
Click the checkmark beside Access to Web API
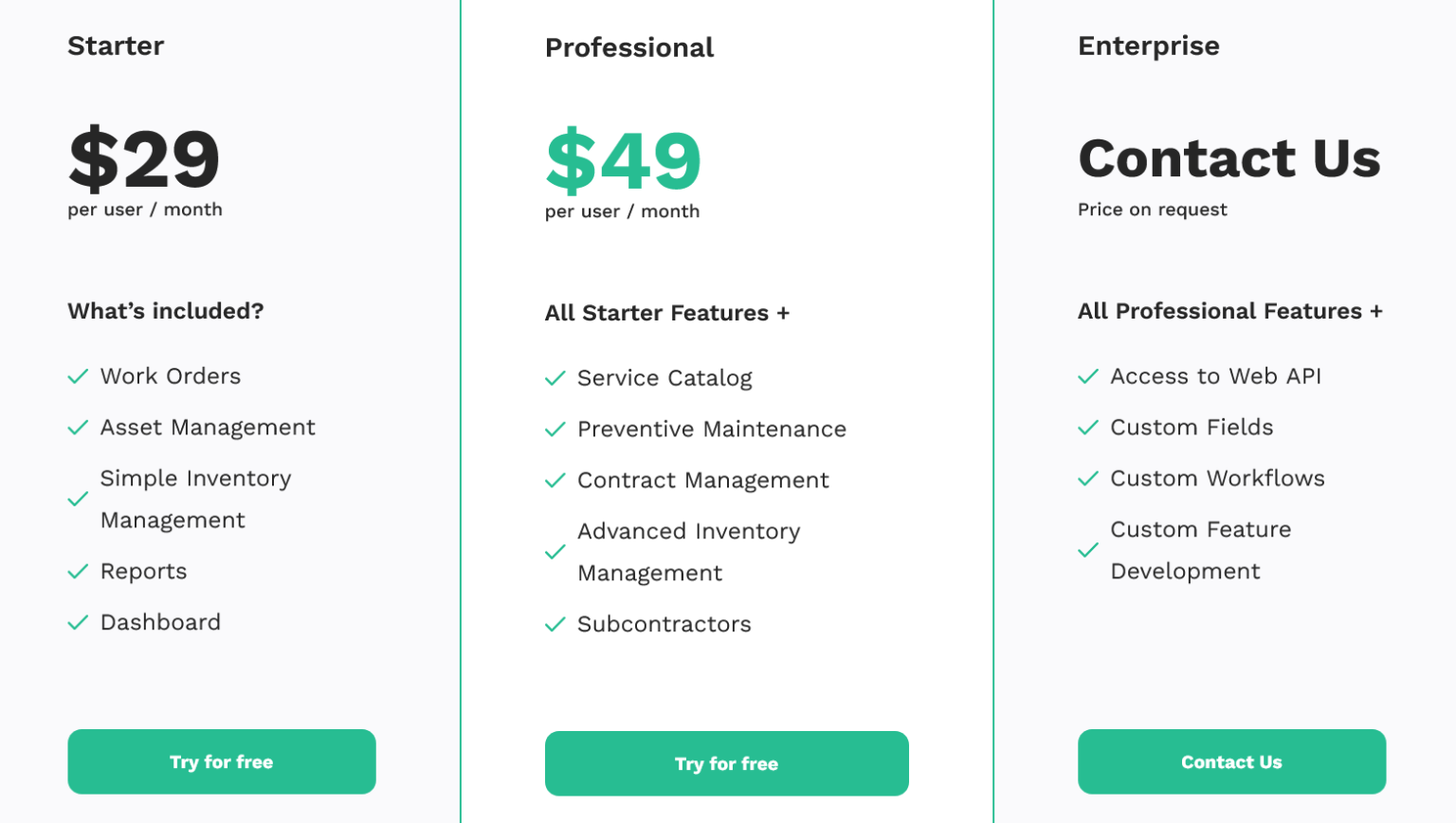(x=1088, y=376)
